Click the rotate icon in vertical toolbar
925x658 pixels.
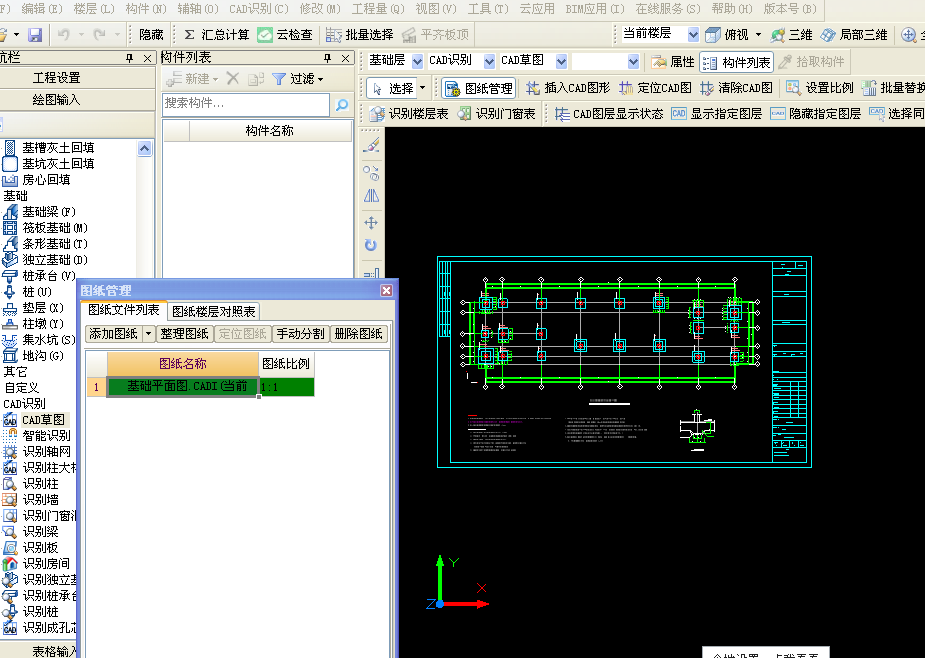[x=371, y=245]
